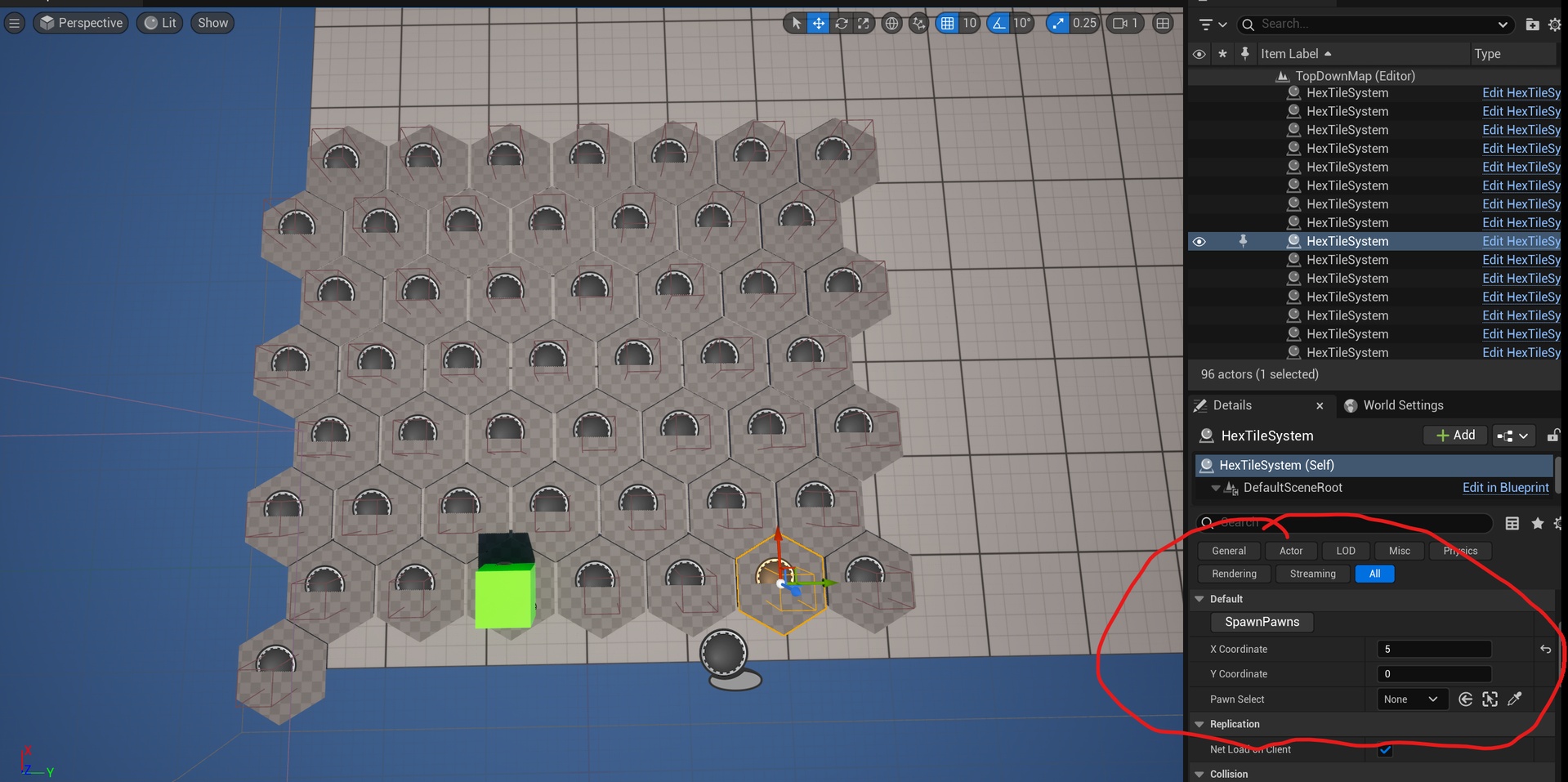Open the Pawn Select None dropdown
Screen dimensions: 1568x782
1412,699
